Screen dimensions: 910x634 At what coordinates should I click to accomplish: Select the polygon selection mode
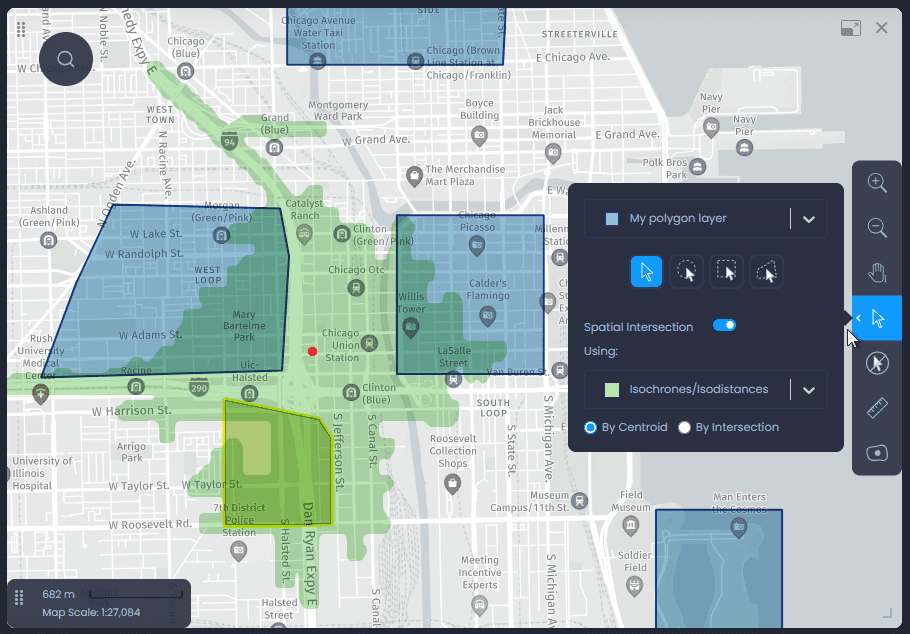coord(766,271)
